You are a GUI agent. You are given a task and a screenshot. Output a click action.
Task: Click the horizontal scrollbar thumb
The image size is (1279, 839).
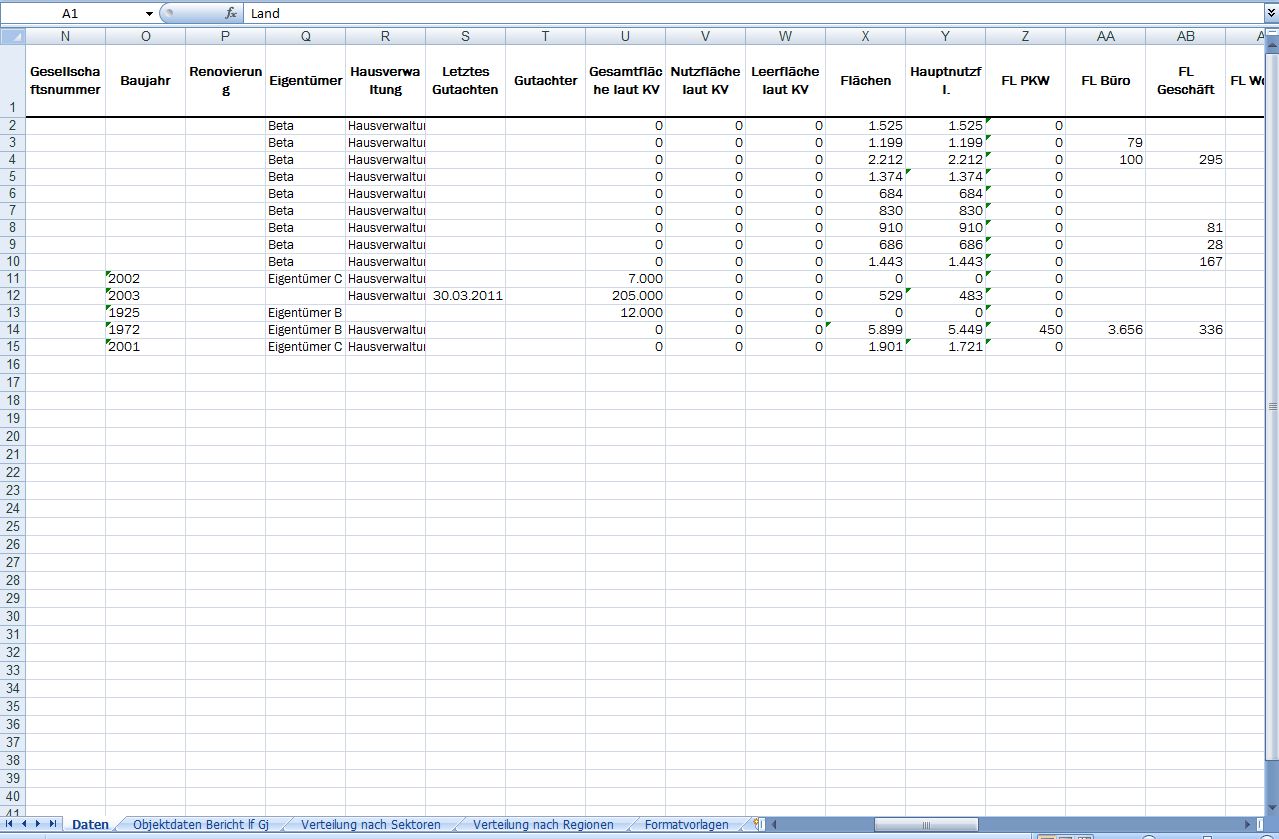[926, 825]
